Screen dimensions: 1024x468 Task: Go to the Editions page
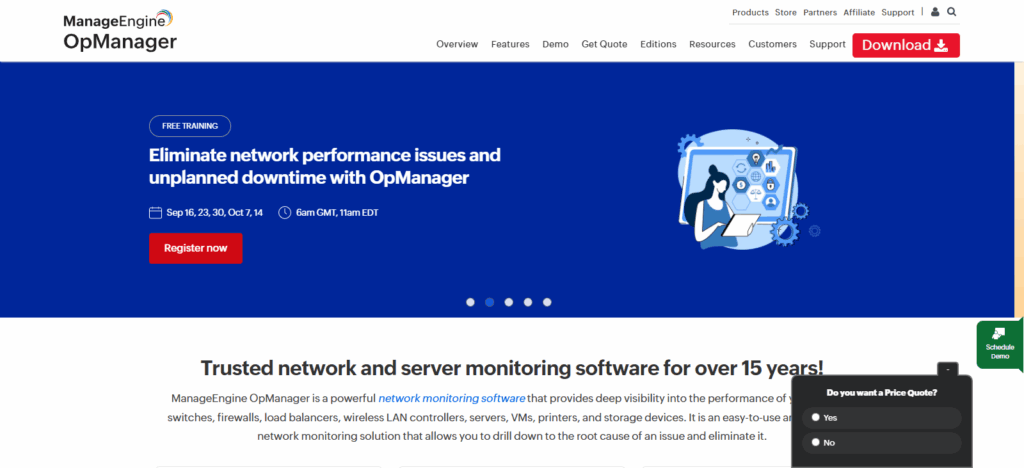[x=658, y=44]
